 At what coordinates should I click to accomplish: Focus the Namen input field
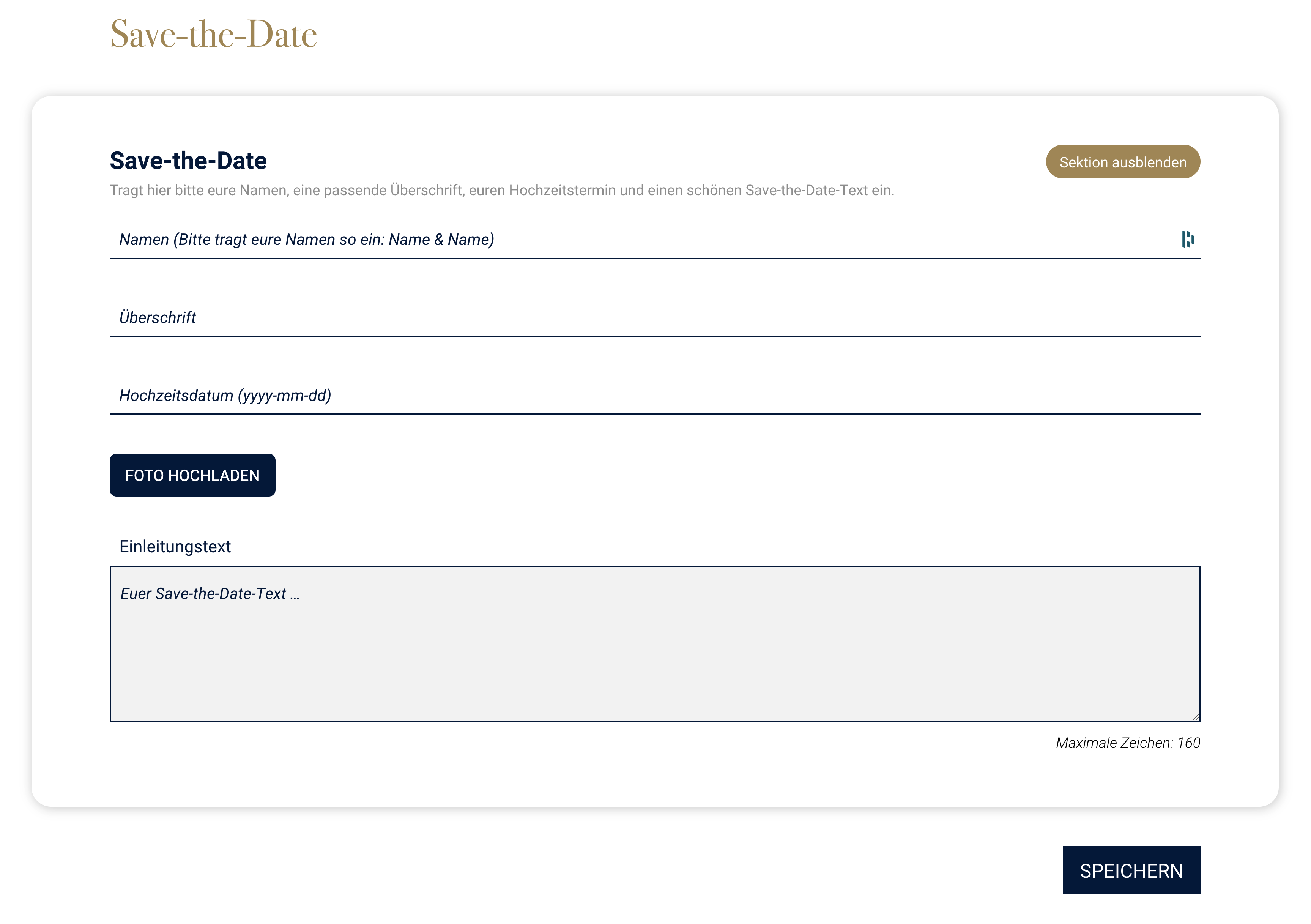click(654, 239)
